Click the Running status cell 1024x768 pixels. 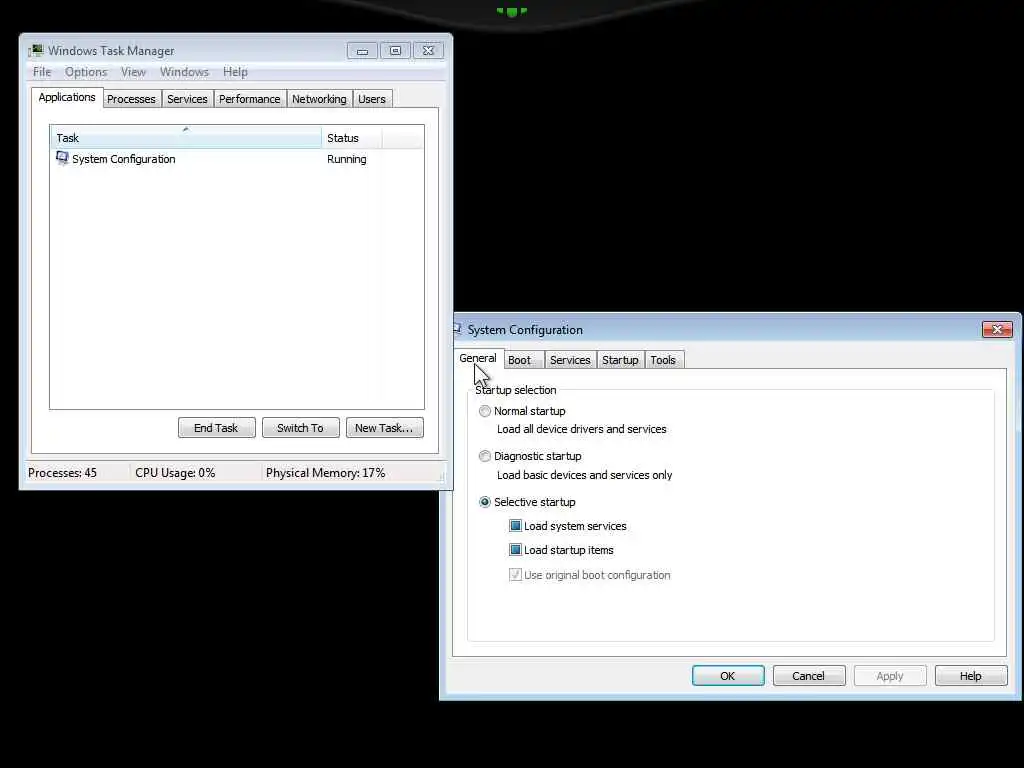pos(347,159)
